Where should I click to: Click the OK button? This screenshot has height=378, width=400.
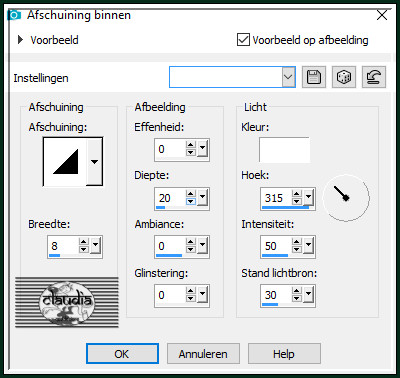[x=122, y=354]
